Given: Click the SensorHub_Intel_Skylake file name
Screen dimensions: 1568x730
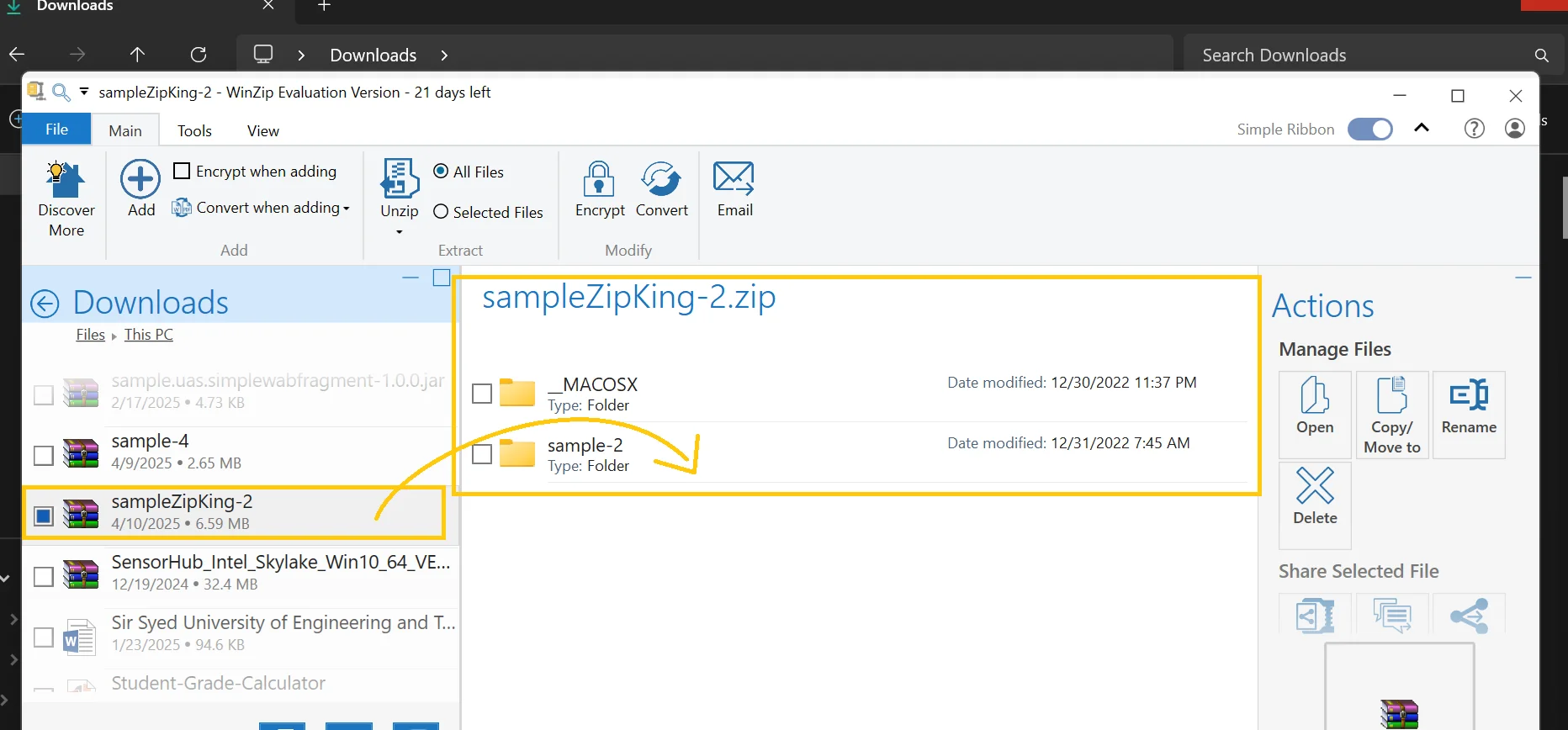Looking at the screenshot, I should point(281,562).
